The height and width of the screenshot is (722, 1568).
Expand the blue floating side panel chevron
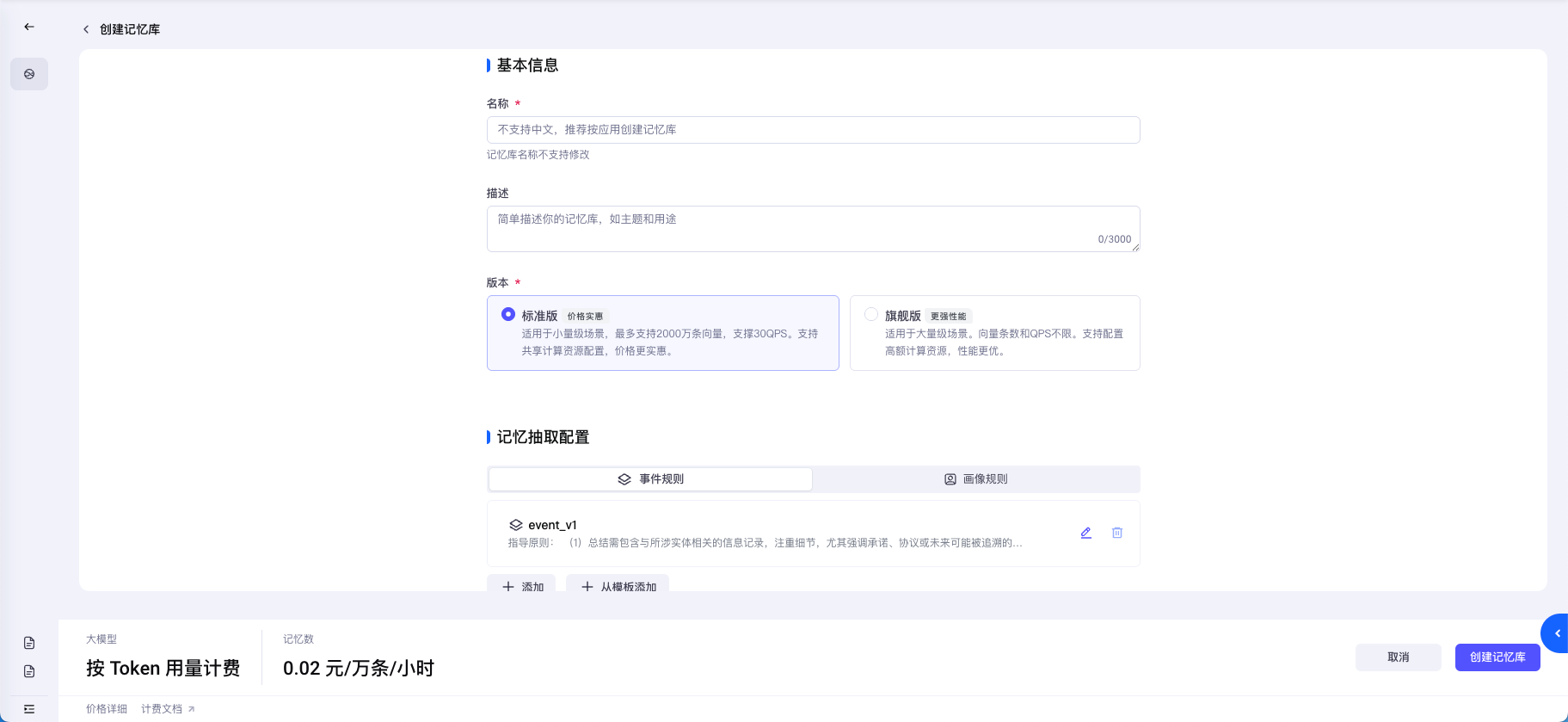[x=1556, y=633]
